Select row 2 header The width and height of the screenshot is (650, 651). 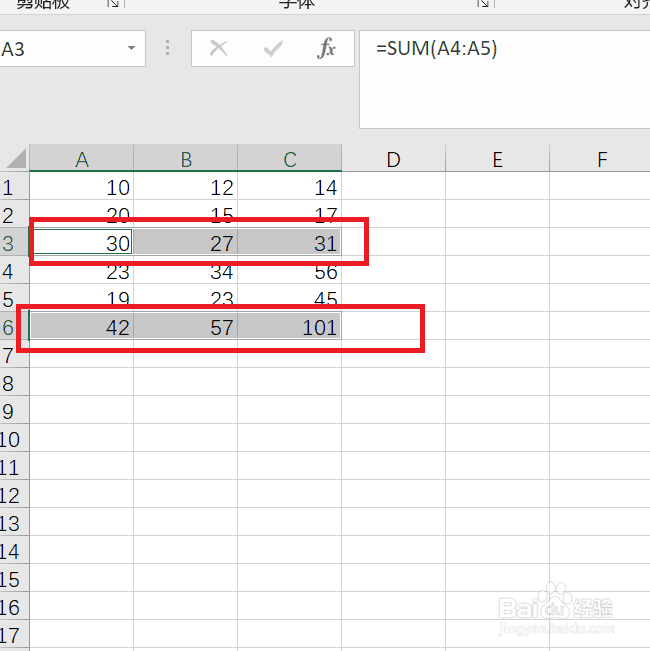(14, 214)
